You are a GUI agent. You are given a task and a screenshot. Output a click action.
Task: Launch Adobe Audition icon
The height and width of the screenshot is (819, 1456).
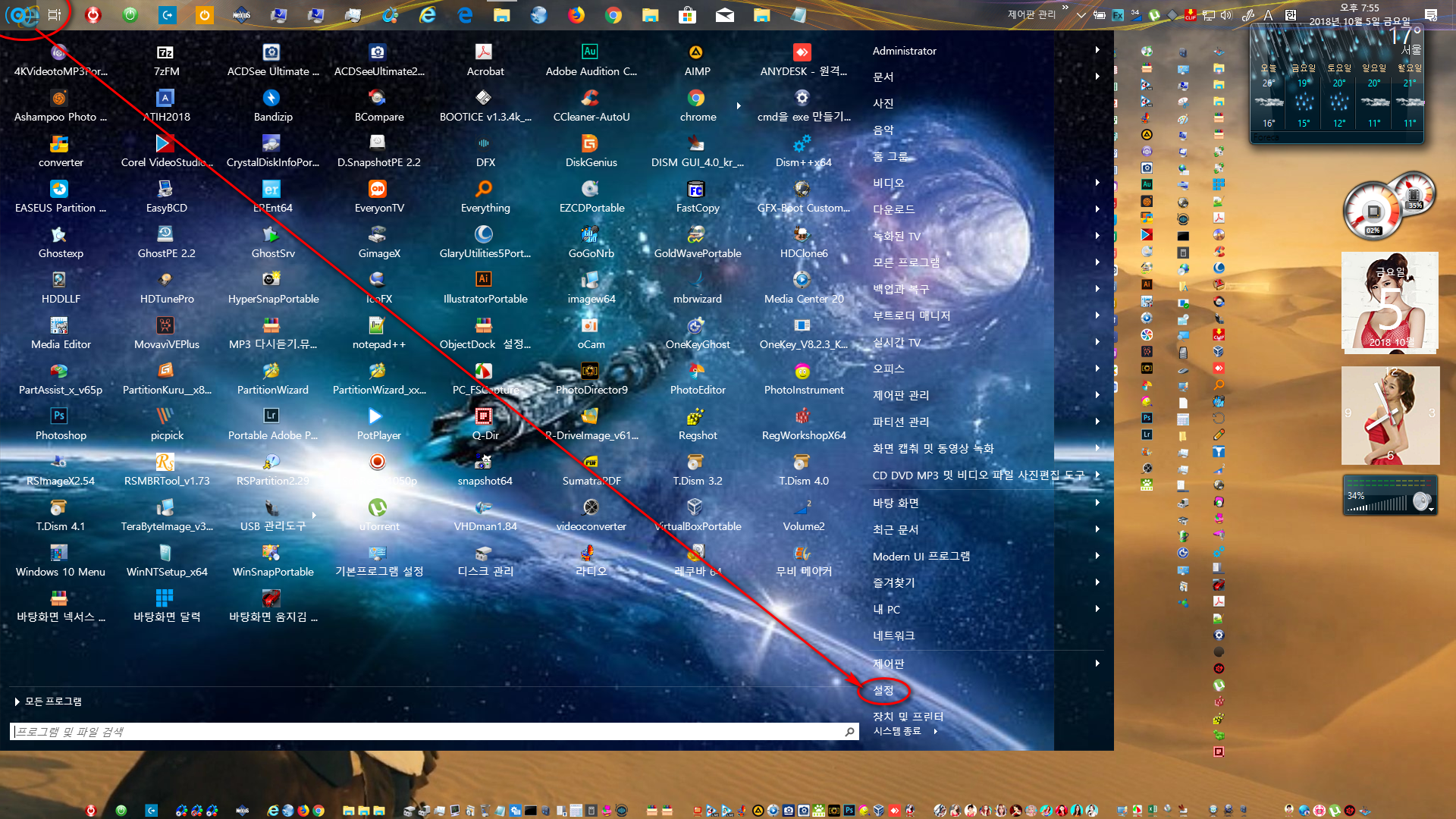(x=591, y=61)
